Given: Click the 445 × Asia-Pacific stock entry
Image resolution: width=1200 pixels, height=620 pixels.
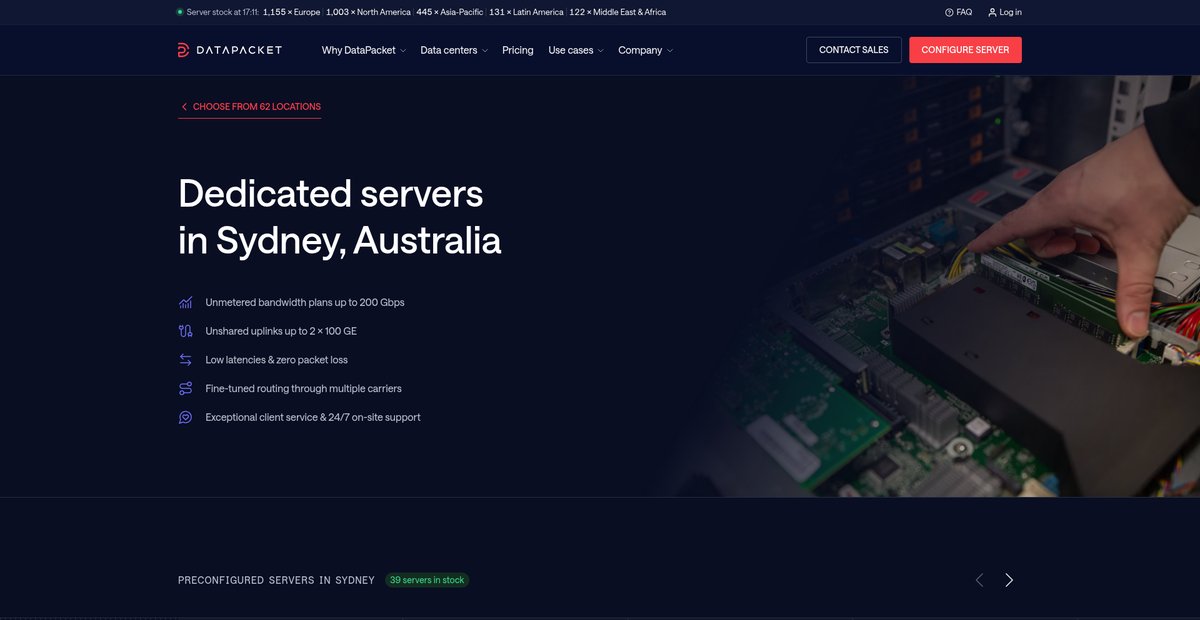Looking at the screenshot, I should pos(450,12).
